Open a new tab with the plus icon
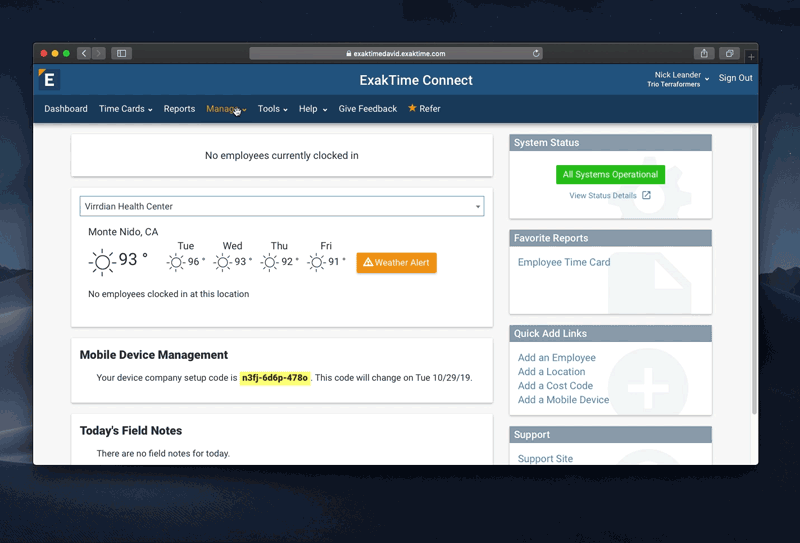Screen dimensions: 800x543 [751, 57]
